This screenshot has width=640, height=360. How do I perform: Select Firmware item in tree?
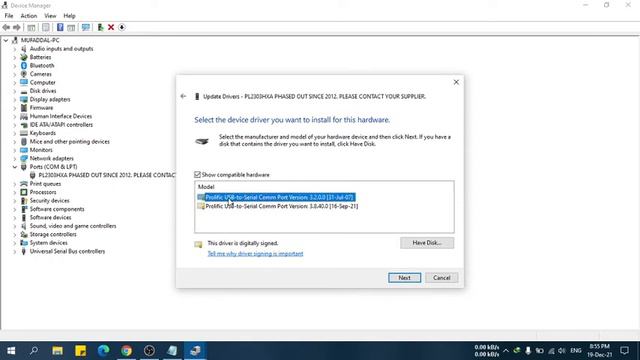click(x=41, y=108)
